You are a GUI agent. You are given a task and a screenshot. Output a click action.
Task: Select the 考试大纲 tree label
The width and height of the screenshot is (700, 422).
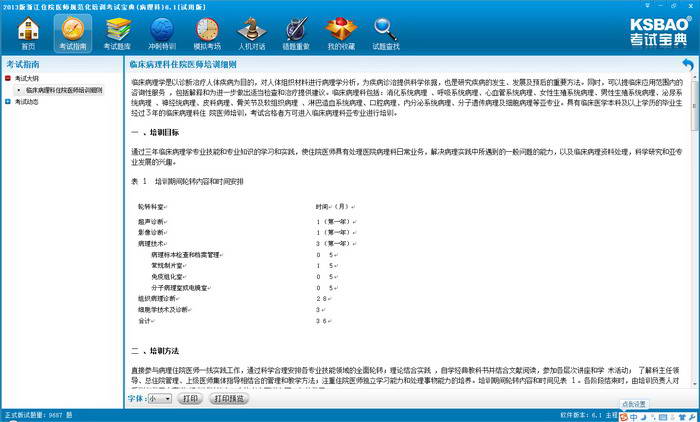[x=27, y=78]
